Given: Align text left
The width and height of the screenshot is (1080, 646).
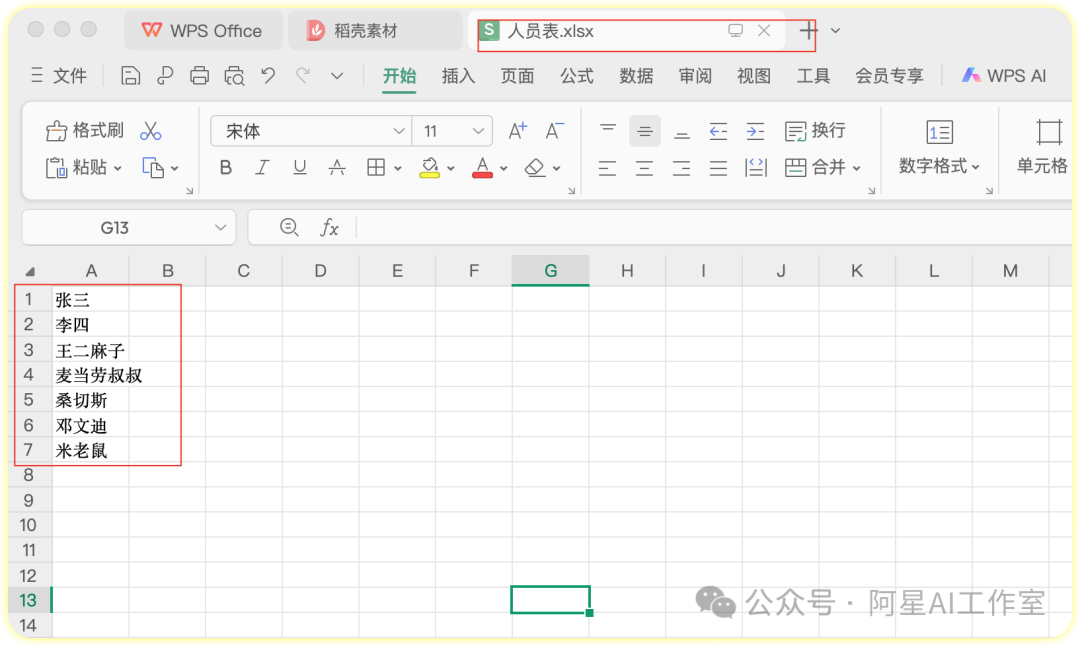Looking at the screenshot, I should point(608,167).
